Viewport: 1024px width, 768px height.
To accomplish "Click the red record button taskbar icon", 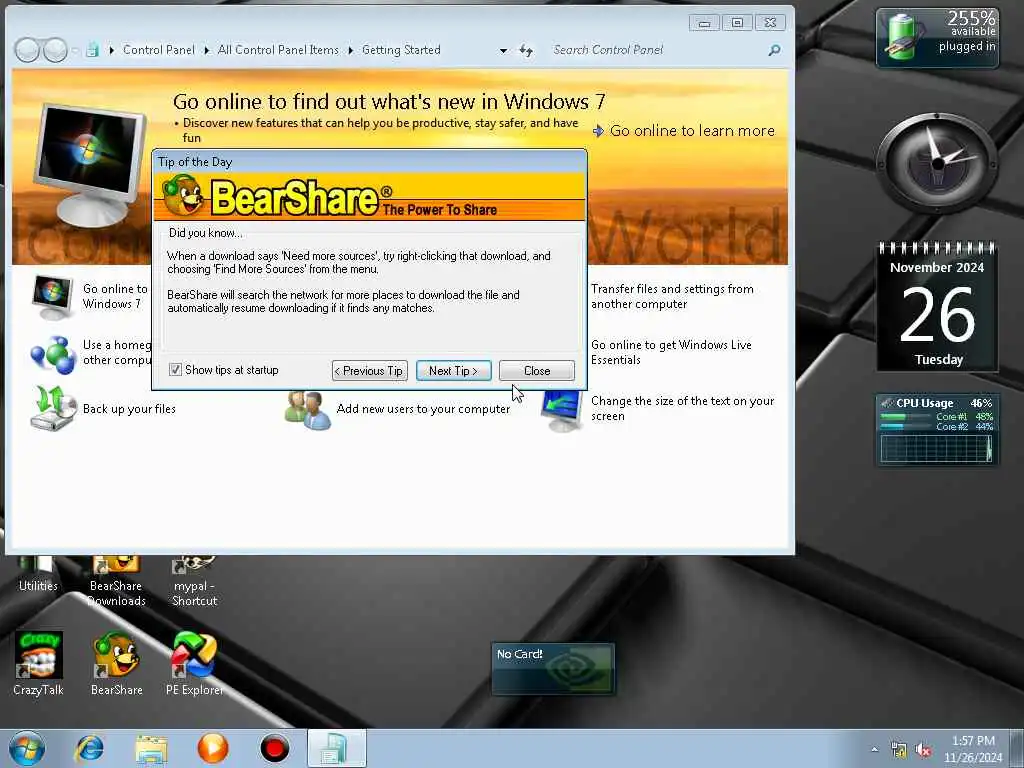I will point(275,748).
